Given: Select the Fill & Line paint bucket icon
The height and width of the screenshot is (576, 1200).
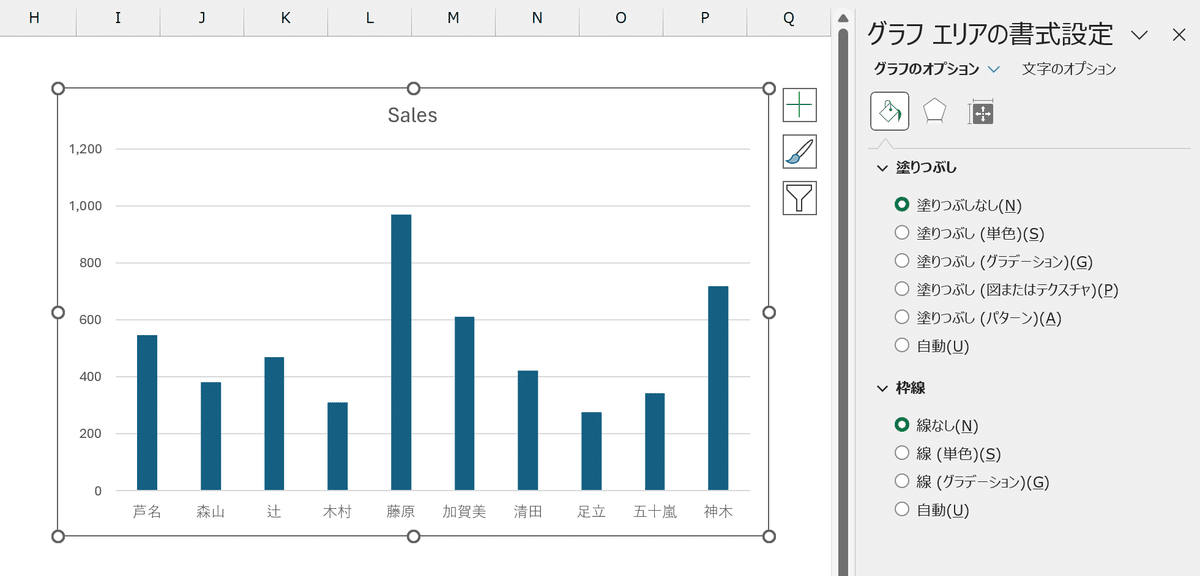Looking at the screenshot, I should (x=889, y=112).
